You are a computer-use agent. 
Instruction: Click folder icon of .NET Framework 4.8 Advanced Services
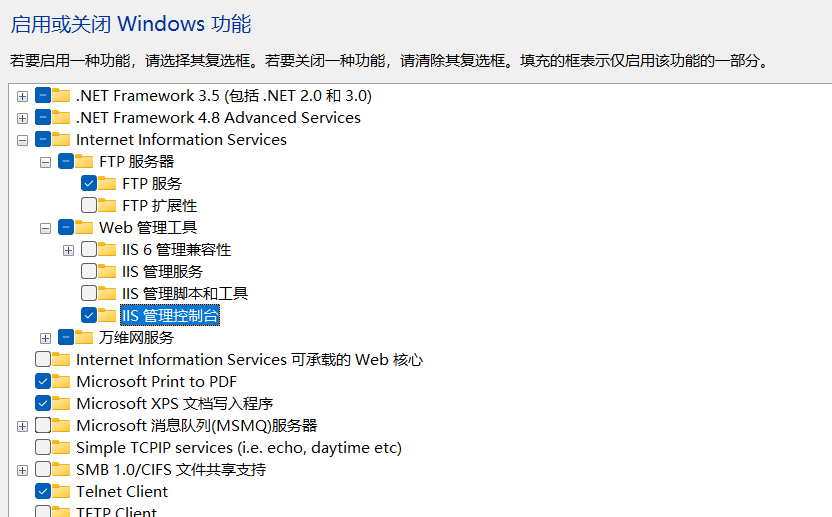60,117
